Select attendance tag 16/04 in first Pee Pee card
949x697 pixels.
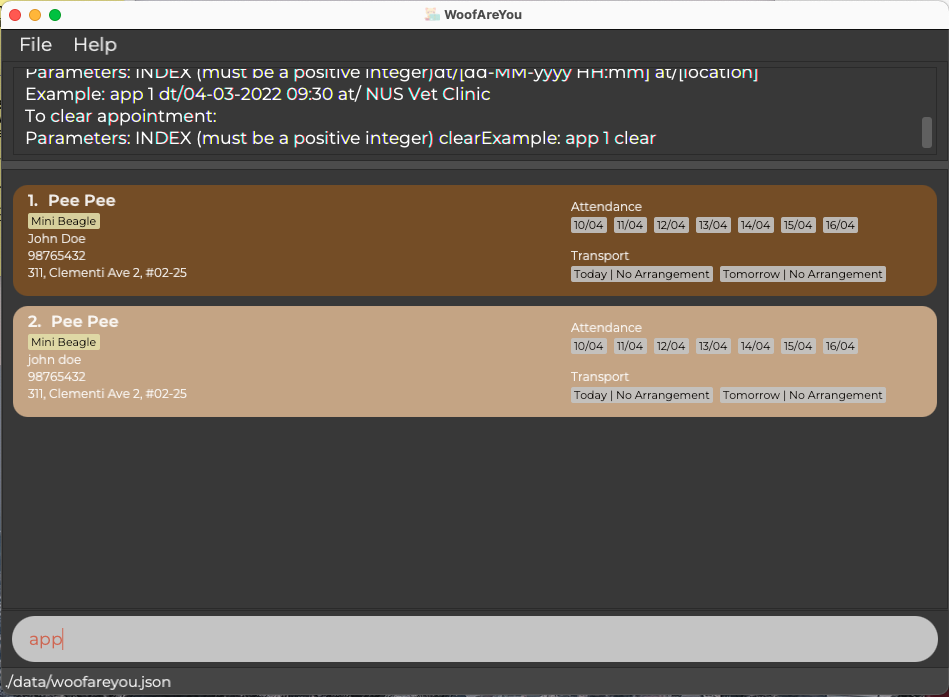pos(840,225)
